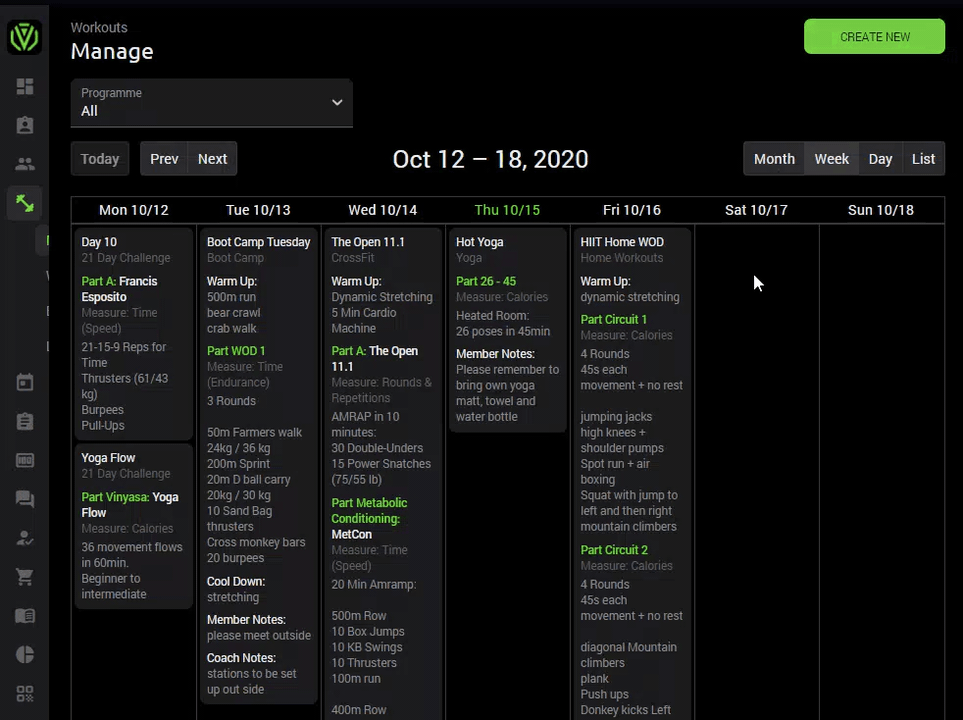Switch to Month view
Screen dimensions: 963x720
coord(774,159)
